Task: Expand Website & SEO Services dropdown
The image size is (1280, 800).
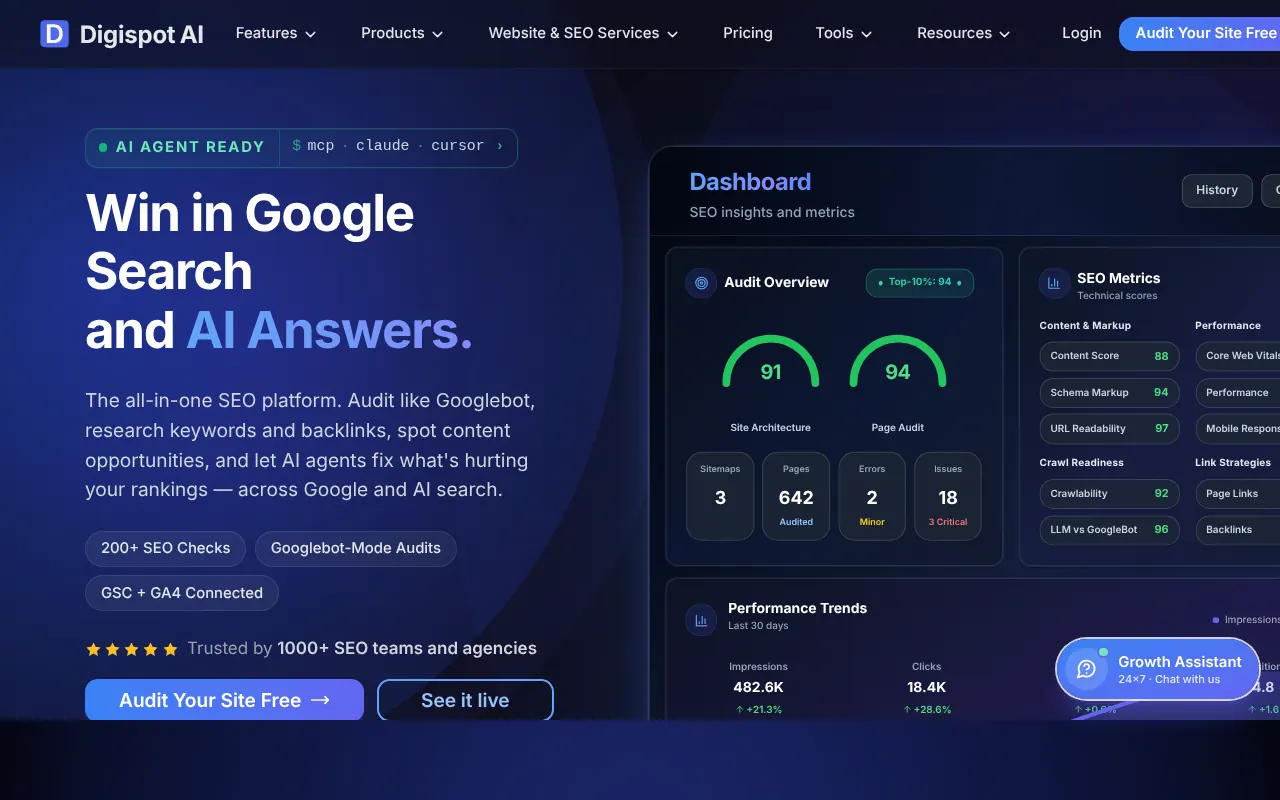Action: [584, 33]
